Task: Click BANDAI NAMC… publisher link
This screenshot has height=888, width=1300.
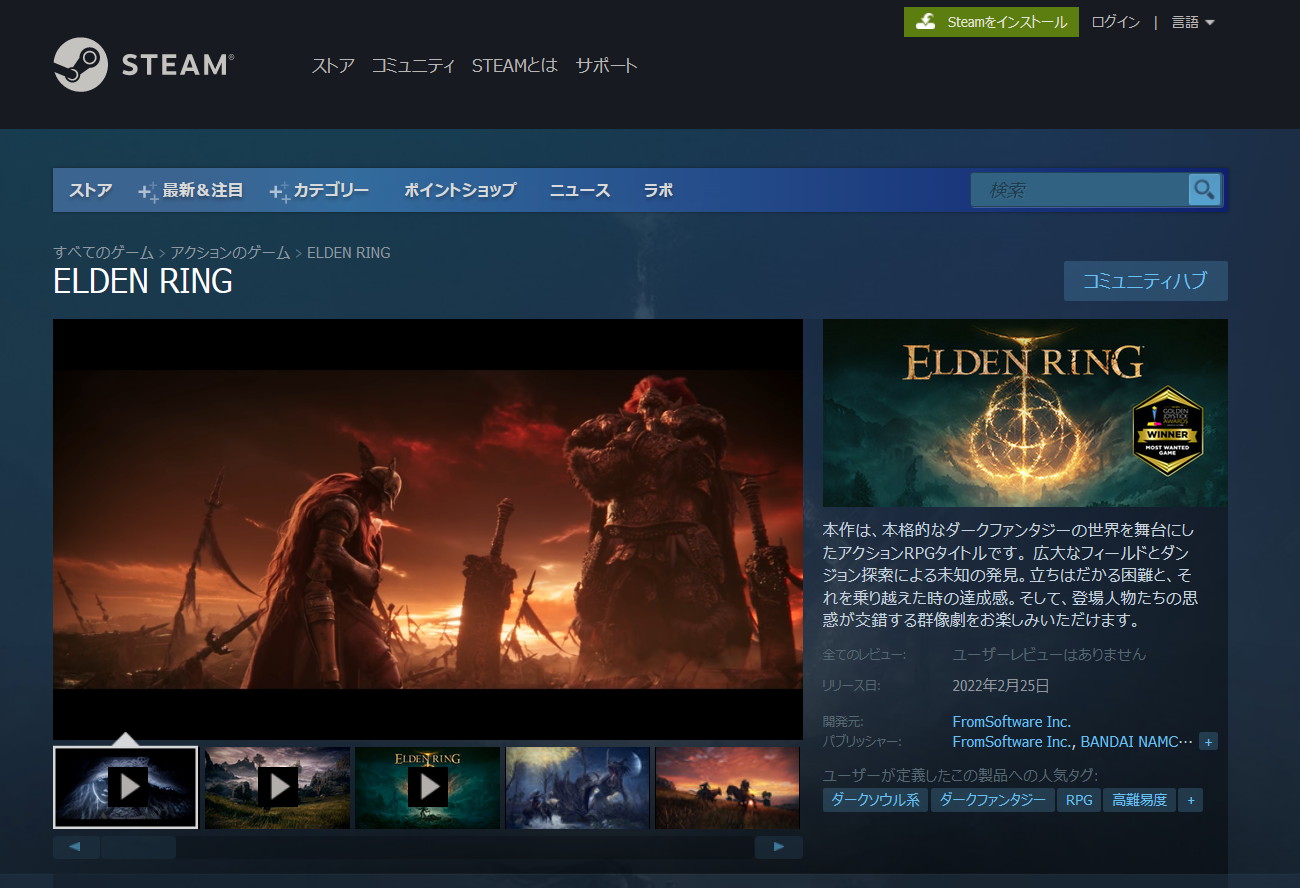Action: point(1137,742)
